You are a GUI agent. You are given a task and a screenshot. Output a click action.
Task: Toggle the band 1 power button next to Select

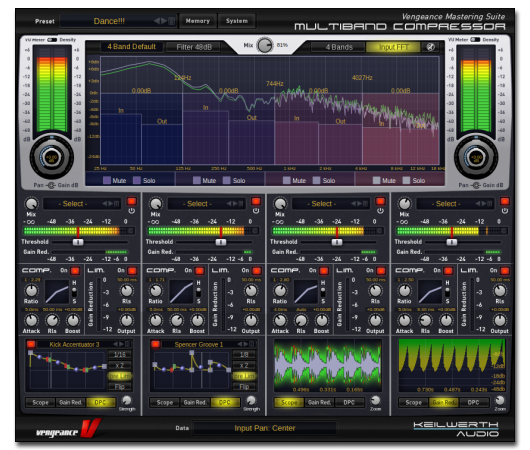coord(131,202)
